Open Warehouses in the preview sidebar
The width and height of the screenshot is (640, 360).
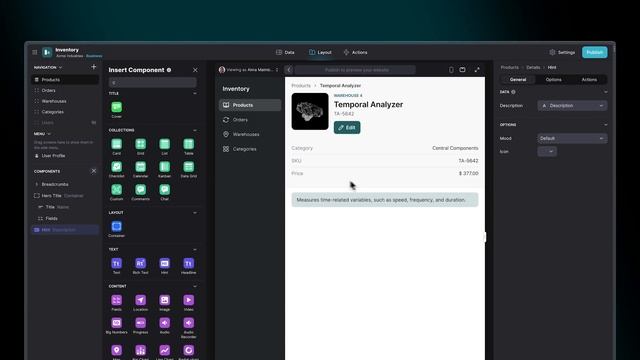point(250,134)
